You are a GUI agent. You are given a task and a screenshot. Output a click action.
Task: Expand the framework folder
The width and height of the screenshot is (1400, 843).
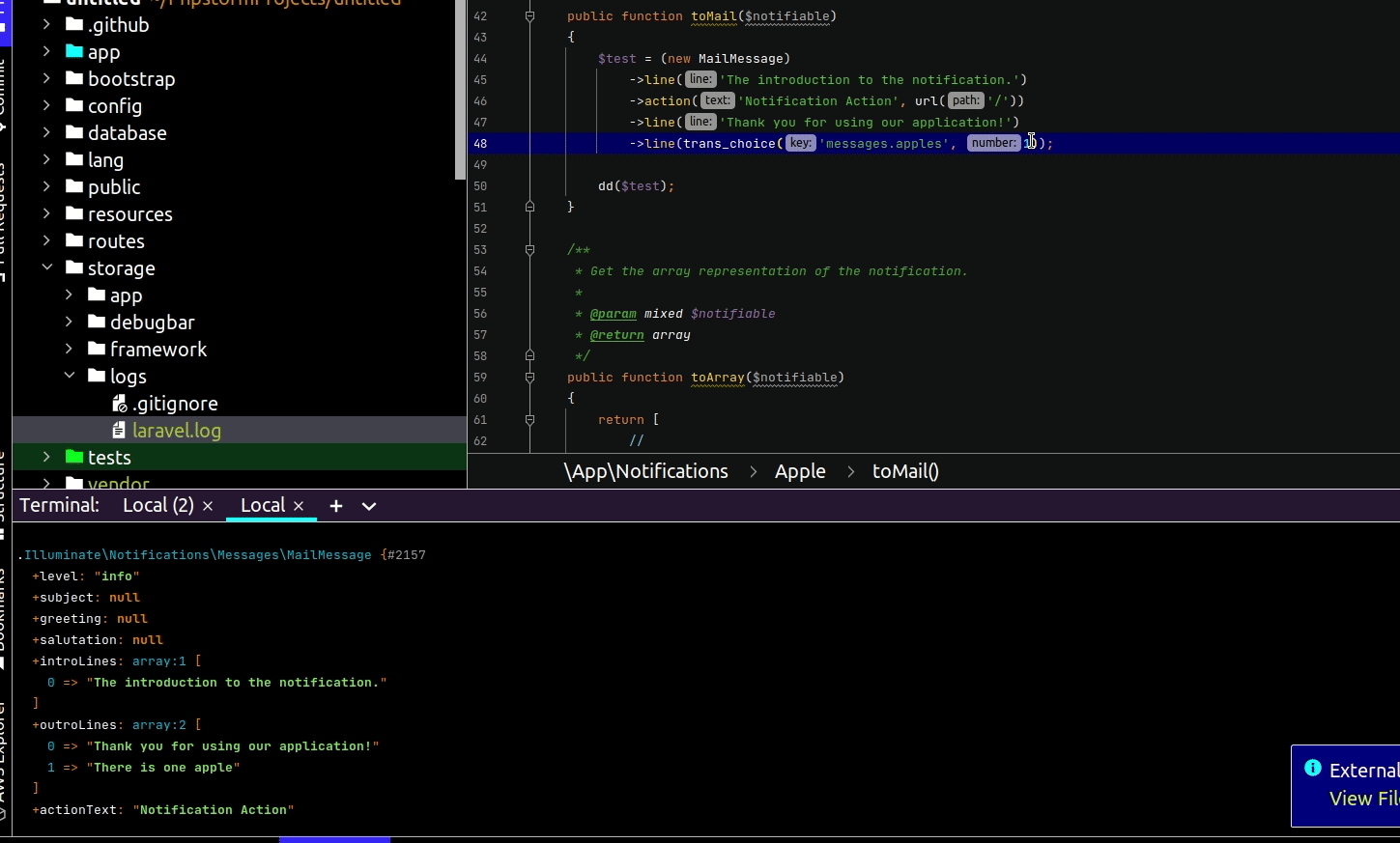(68, 349)
